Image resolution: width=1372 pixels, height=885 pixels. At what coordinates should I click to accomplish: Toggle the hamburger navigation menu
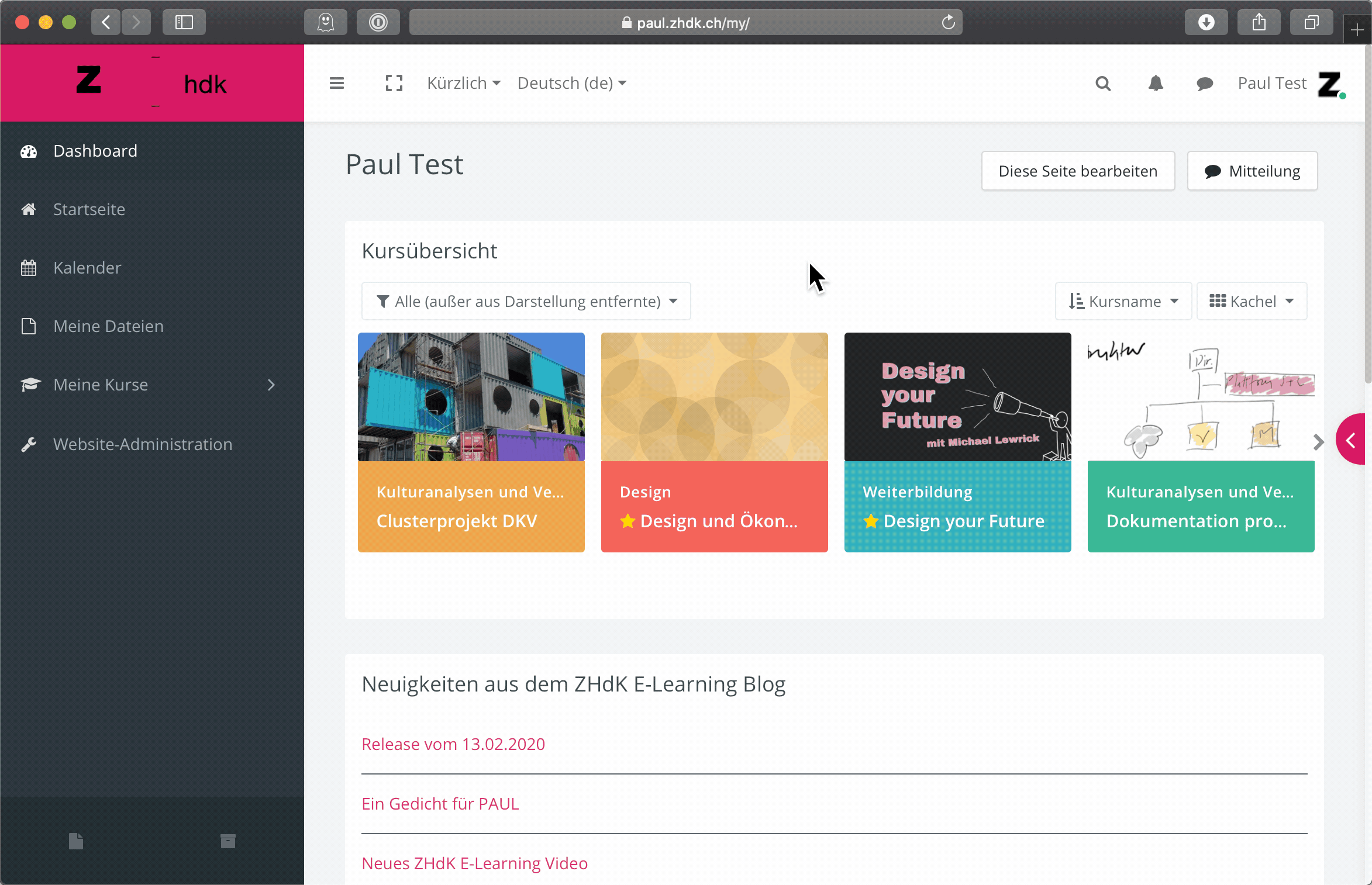pyautogui.click(x=337, y=84)
